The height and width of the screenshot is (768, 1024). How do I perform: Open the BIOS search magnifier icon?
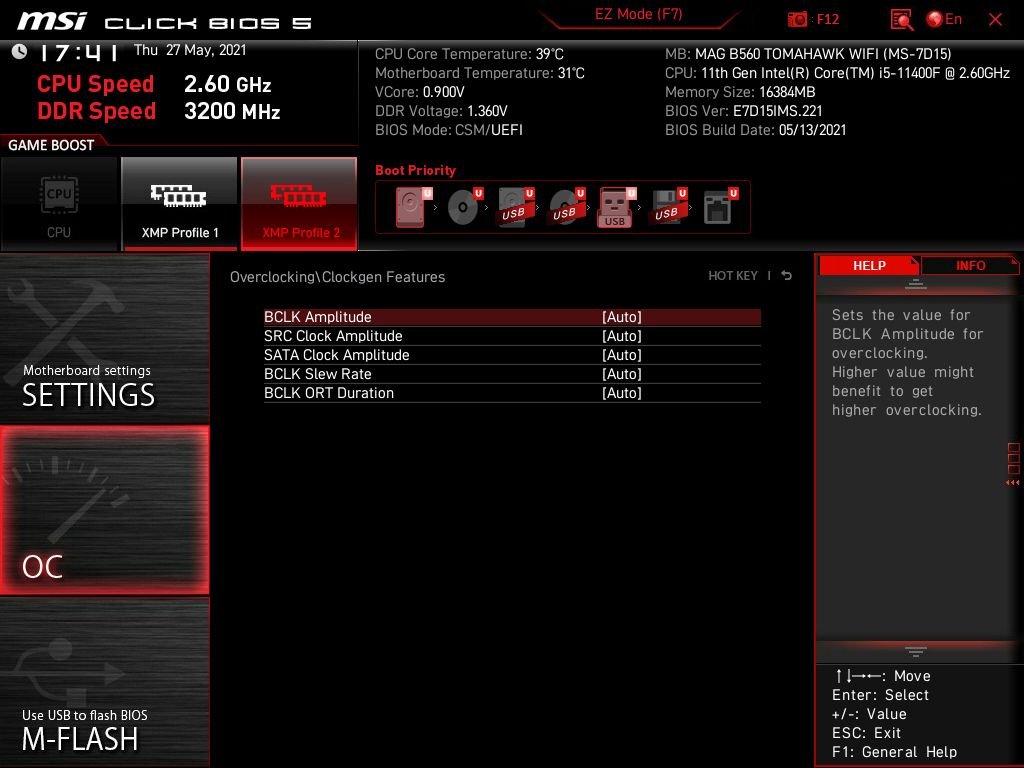901,20
